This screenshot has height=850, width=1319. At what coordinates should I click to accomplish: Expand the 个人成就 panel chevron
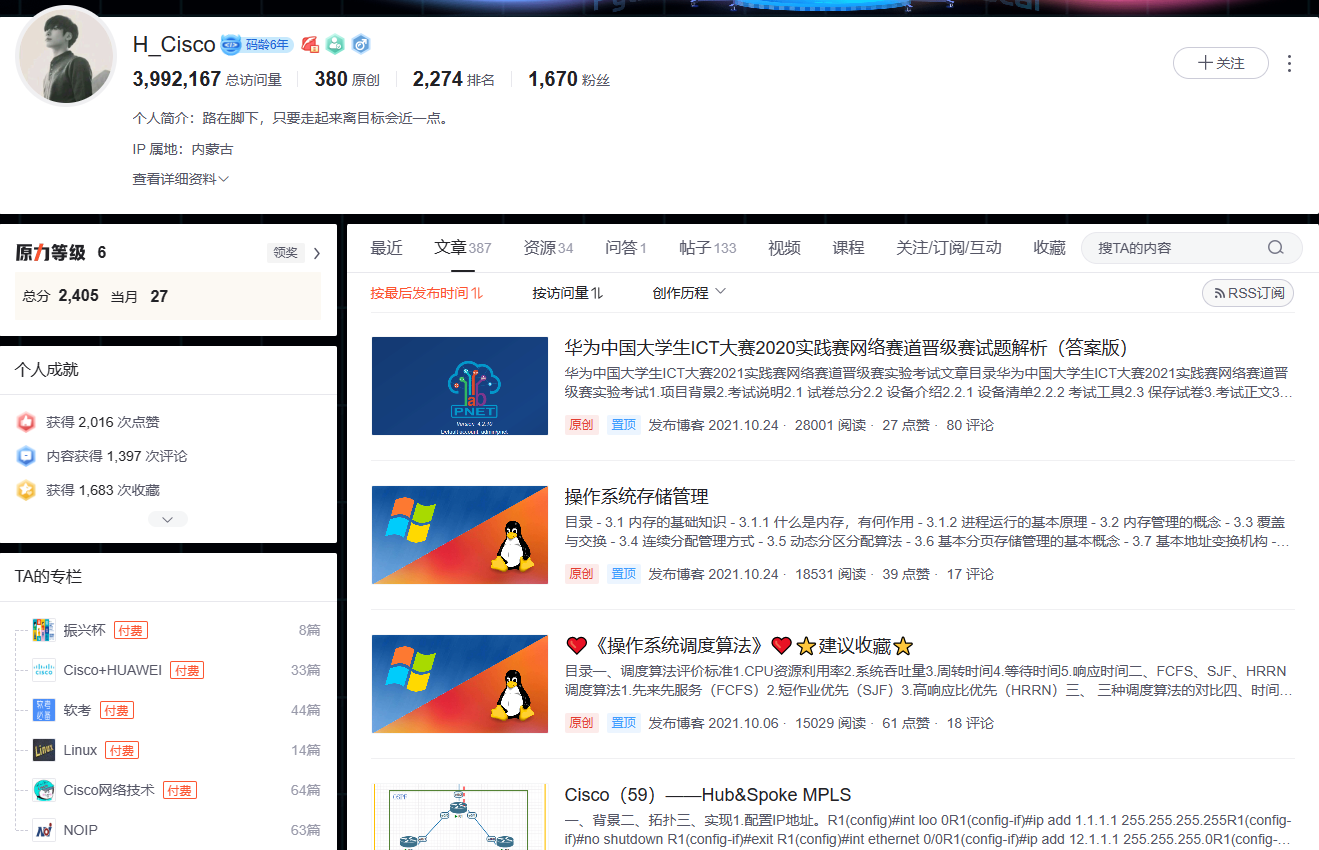pos(168,519)
